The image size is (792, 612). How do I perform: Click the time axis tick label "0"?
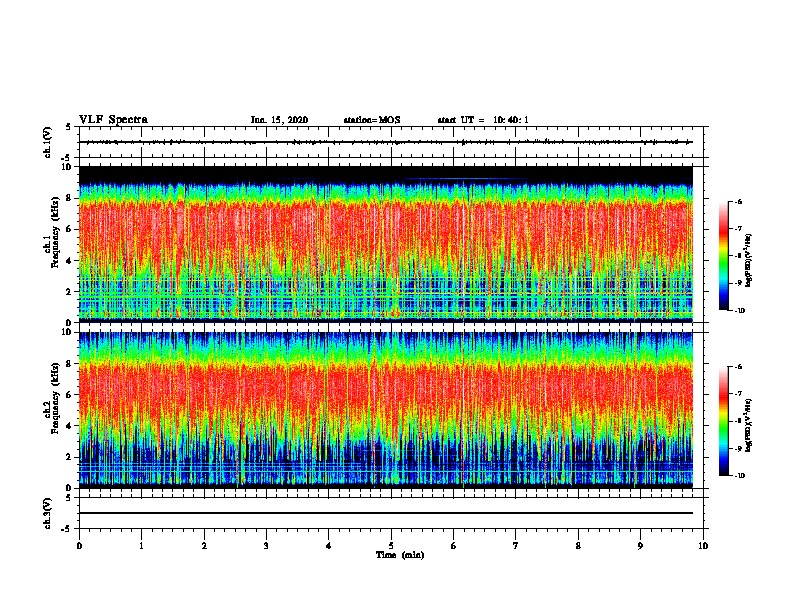point(79,546)
